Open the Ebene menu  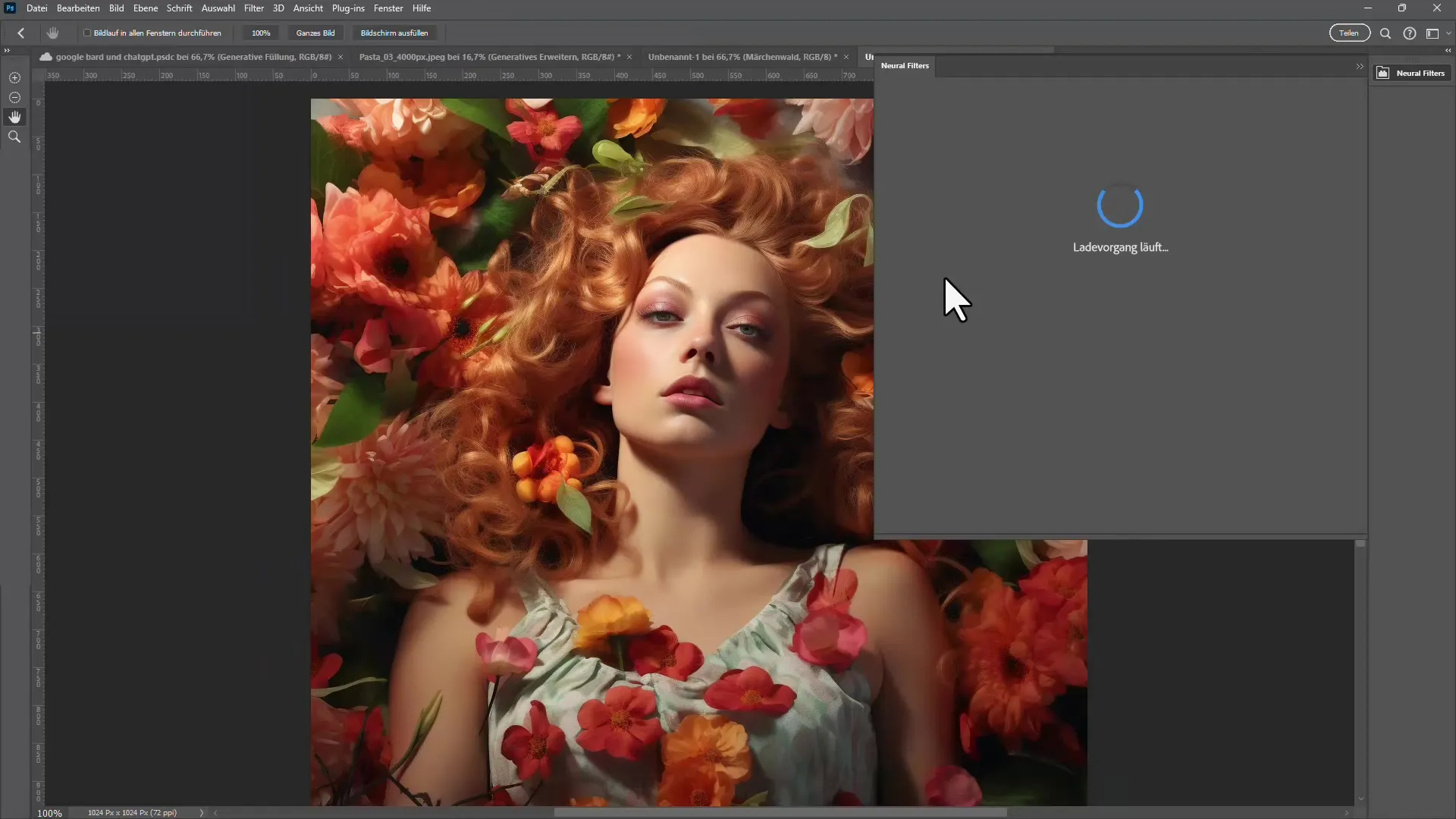146,8
